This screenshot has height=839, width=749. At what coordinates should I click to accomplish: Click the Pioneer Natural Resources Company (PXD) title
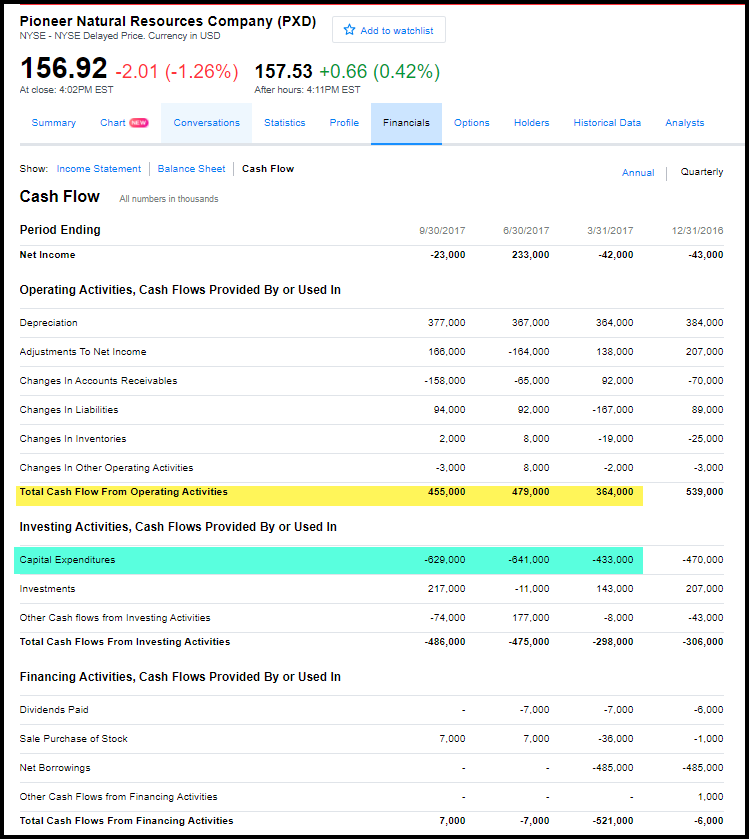pyautogui.click(x=167, y=21)
